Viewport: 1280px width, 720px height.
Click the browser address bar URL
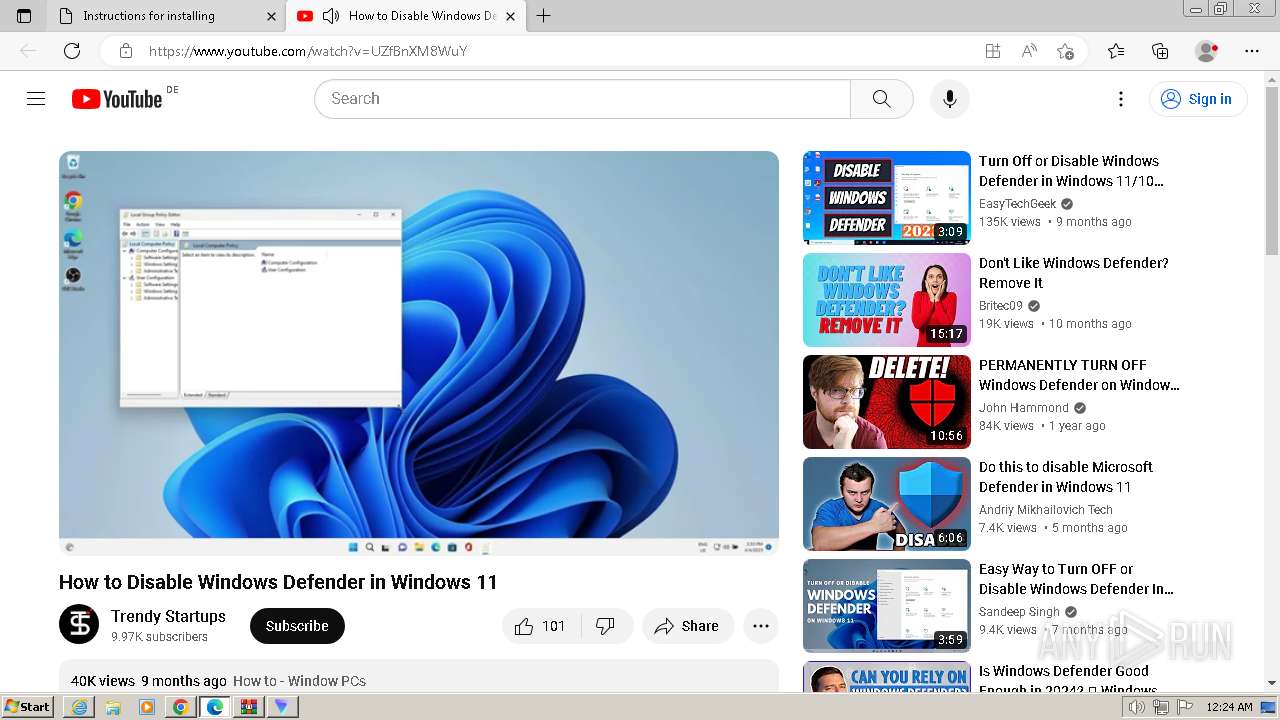pyautogui.click(x=308, y=51)
